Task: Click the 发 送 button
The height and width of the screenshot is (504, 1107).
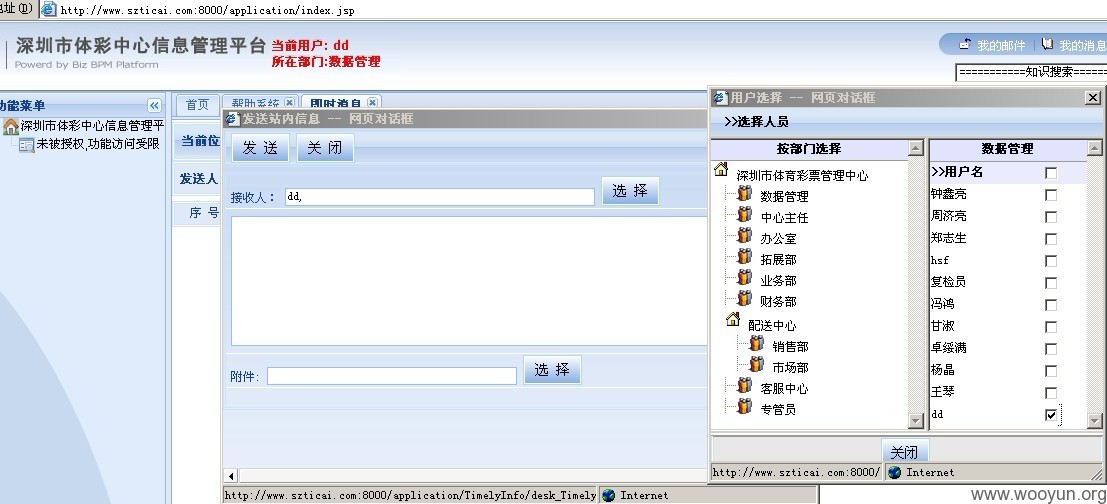Action: pyautogui.click(x=261, y=148)
